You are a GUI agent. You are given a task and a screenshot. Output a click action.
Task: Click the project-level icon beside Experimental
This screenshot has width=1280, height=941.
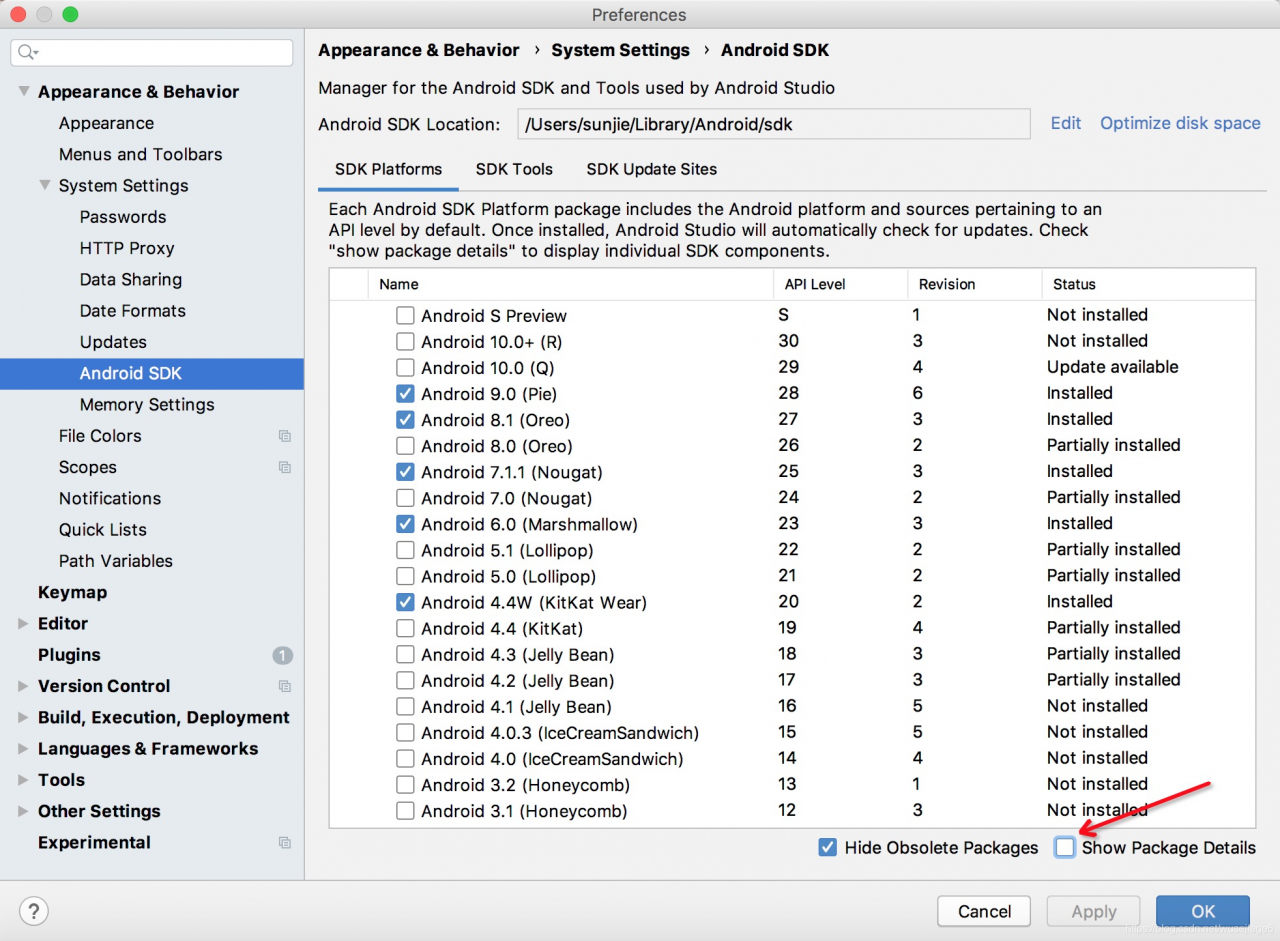pyautogui.click(x=285, y=843)
